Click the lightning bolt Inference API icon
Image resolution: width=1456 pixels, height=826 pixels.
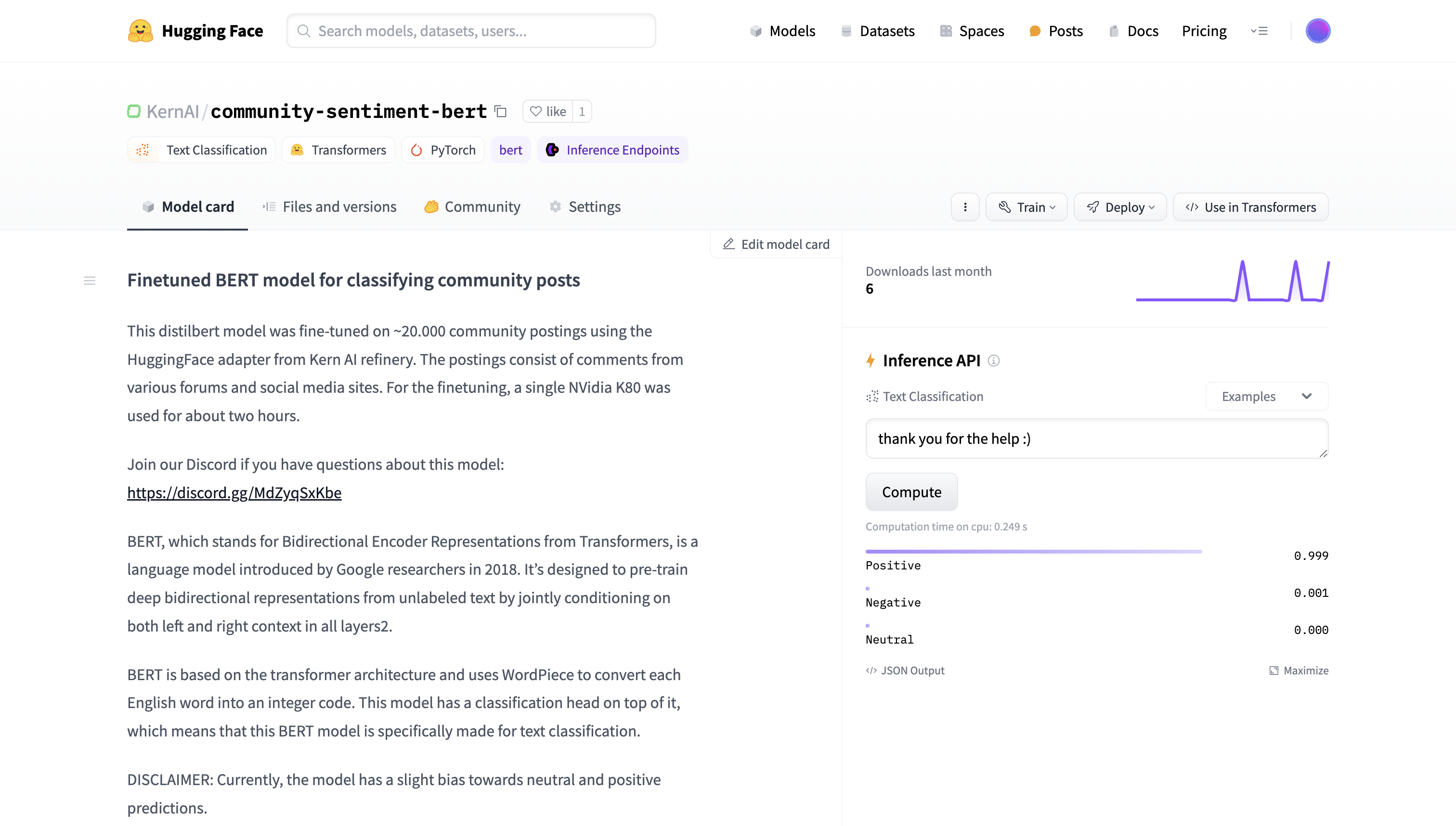click(871, 360)
